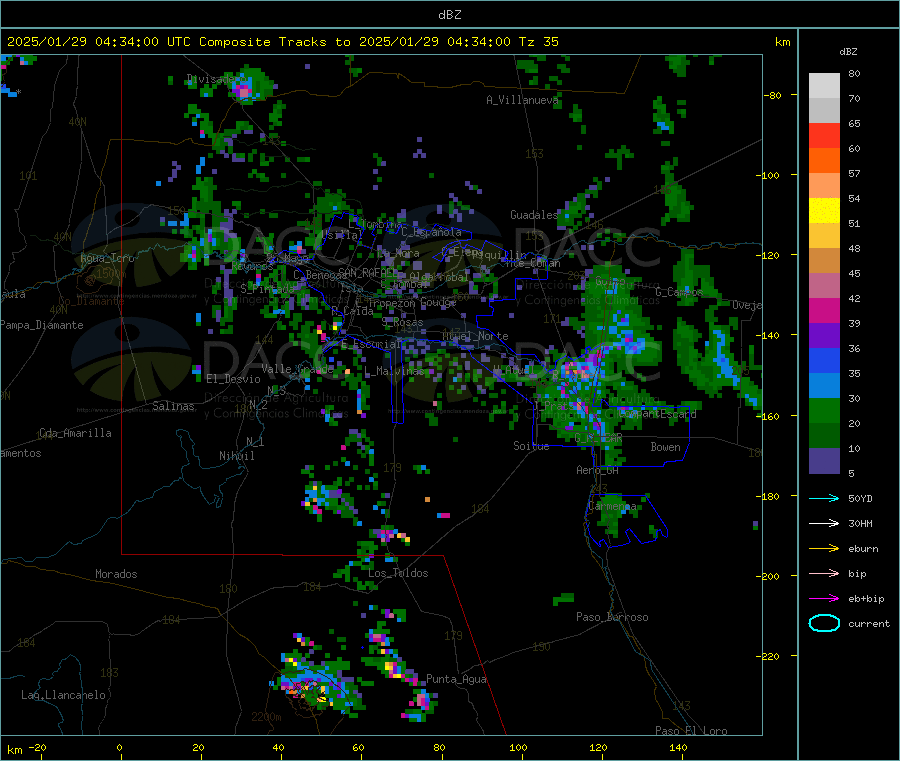The image size is (900, 761).
Task: Select the yellow 54 dBZ color swatch
Action: coord(824,211)
